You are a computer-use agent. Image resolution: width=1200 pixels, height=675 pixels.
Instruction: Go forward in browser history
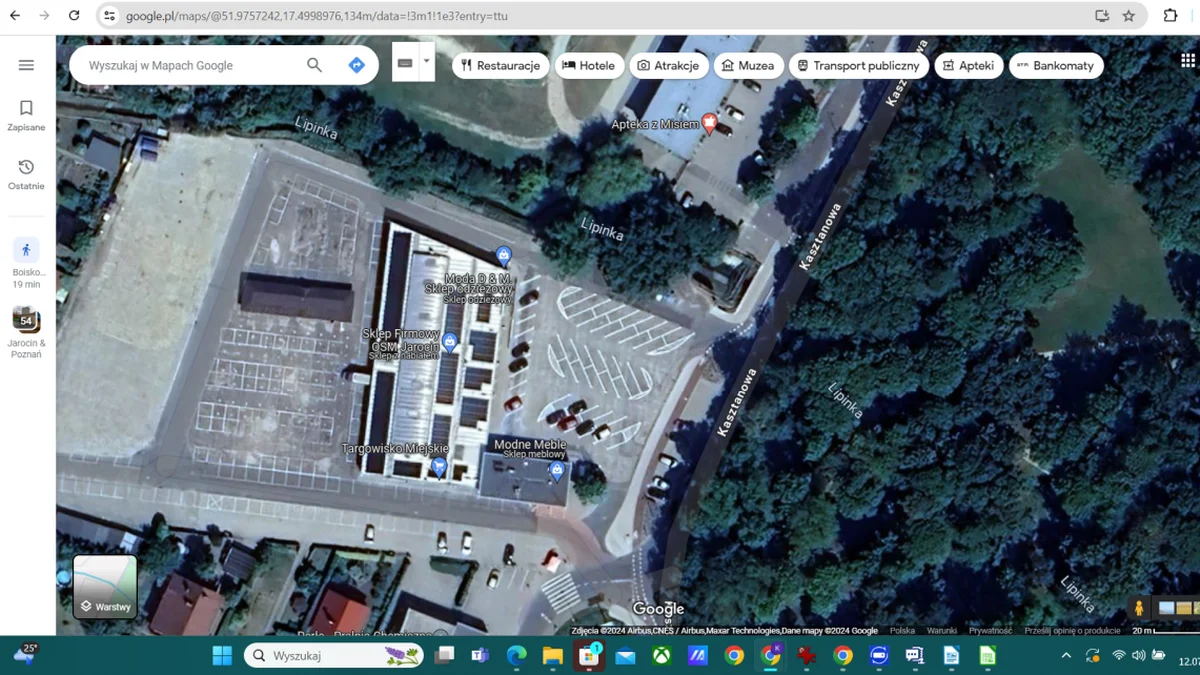(44, 16)
